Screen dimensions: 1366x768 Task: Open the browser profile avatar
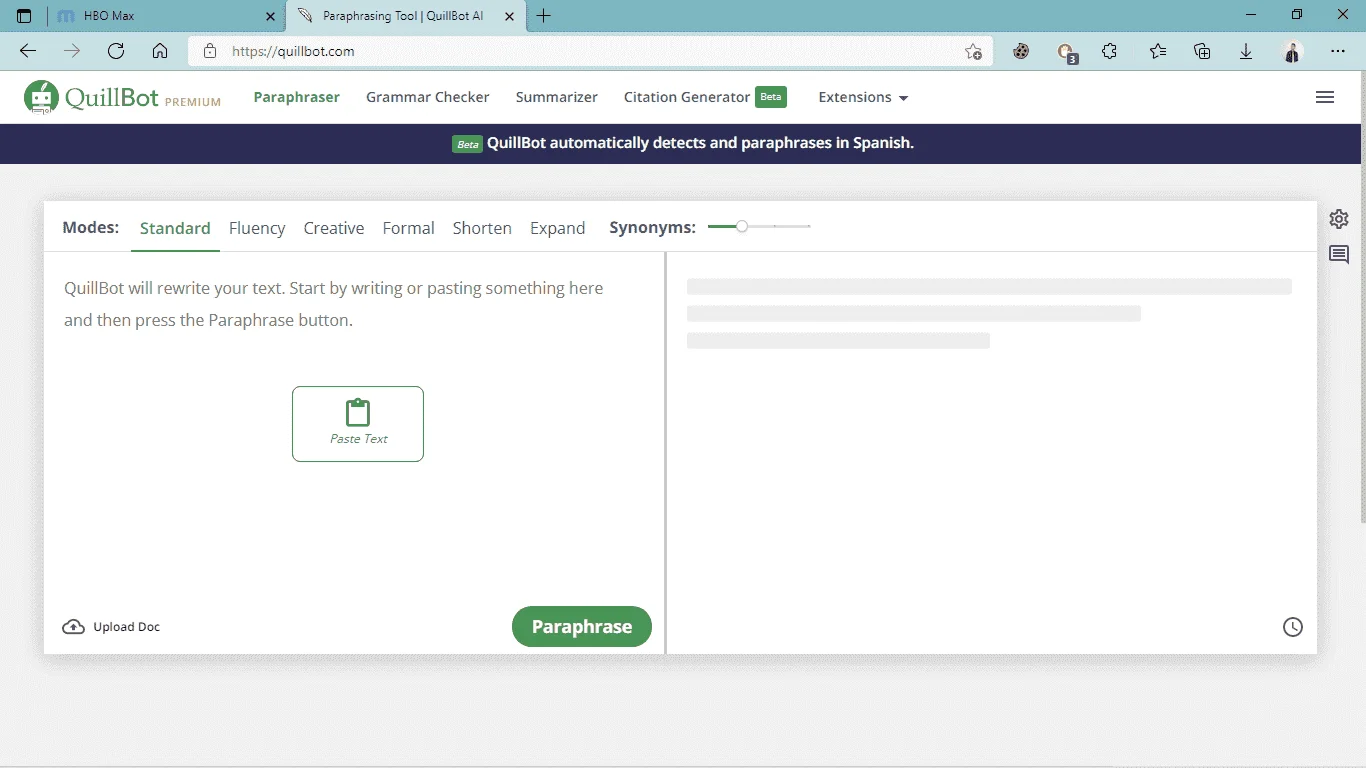1293,51
